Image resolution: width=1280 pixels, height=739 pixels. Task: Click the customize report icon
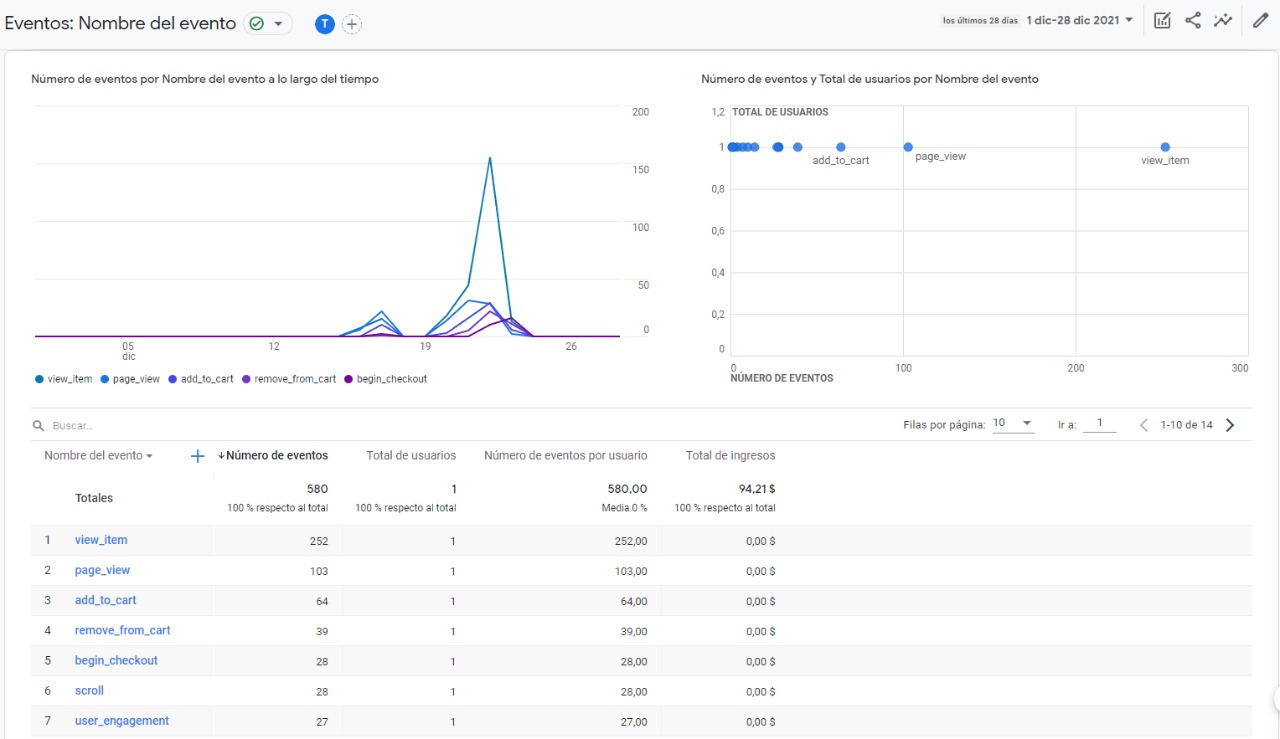click(1162, 20)
